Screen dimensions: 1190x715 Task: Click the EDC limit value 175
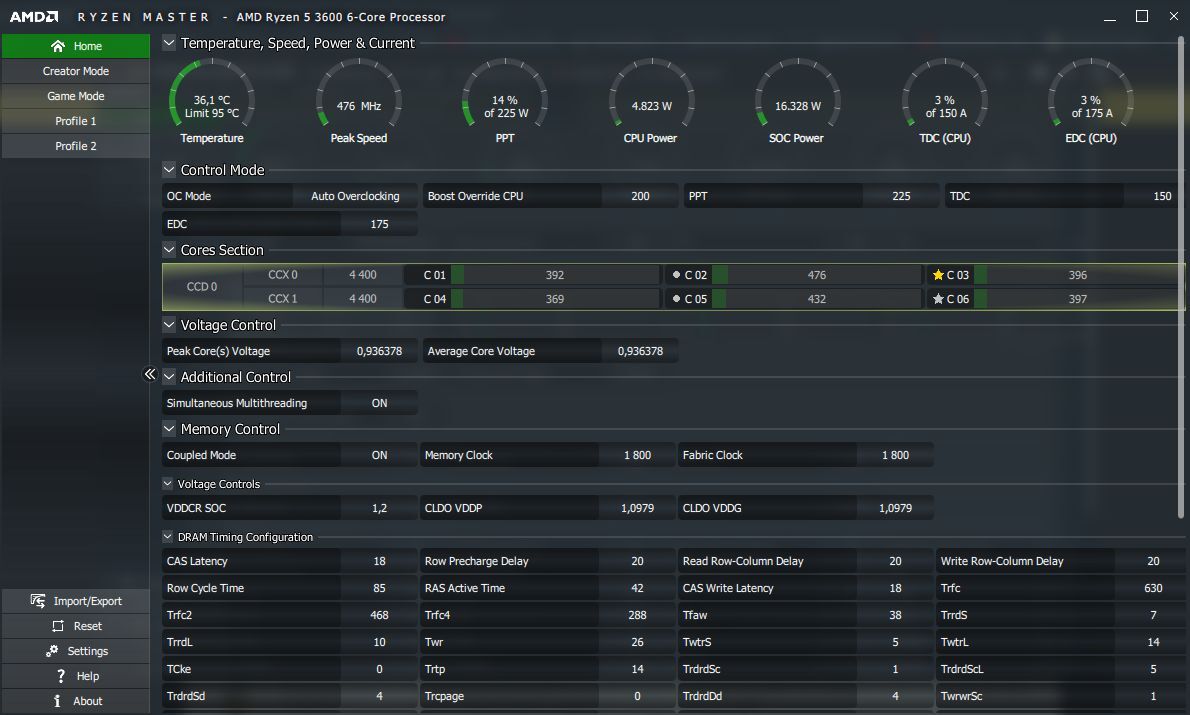(379, 224)
